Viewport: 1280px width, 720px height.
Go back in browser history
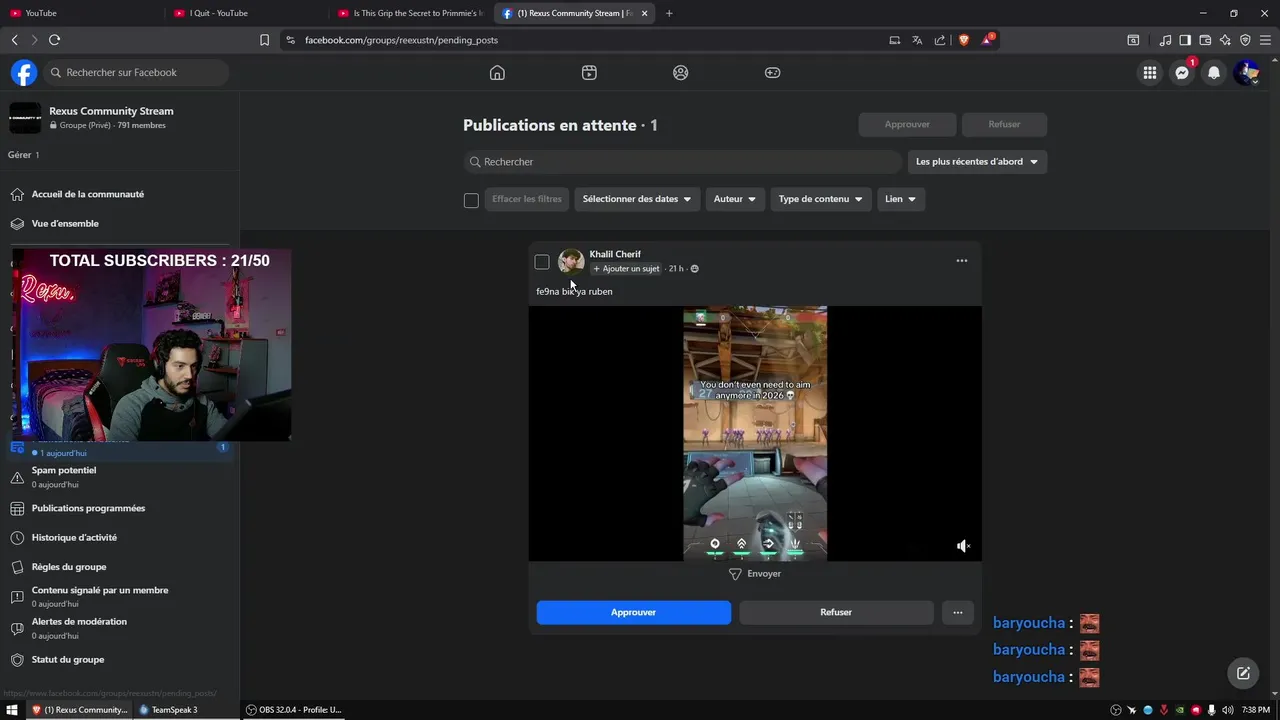(14, 40)
